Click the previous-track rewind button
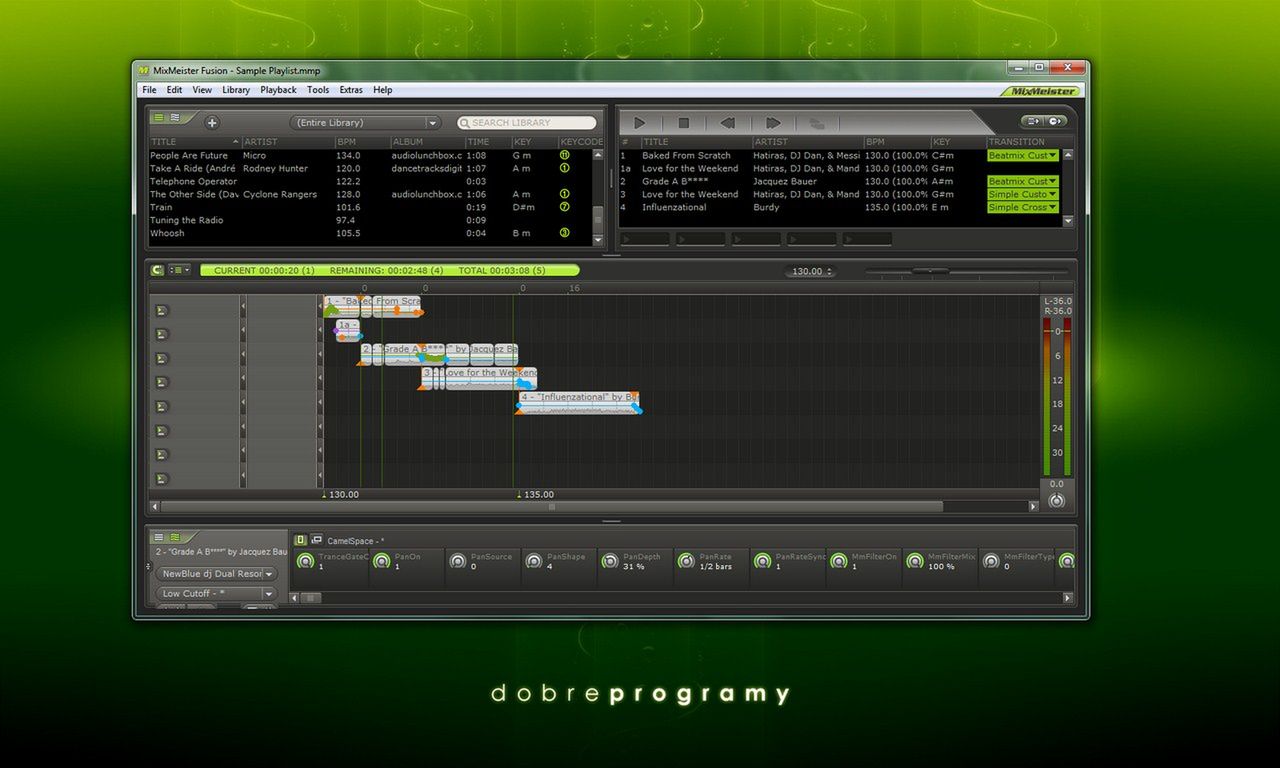The image size is (1280, 768). (728, 123)
